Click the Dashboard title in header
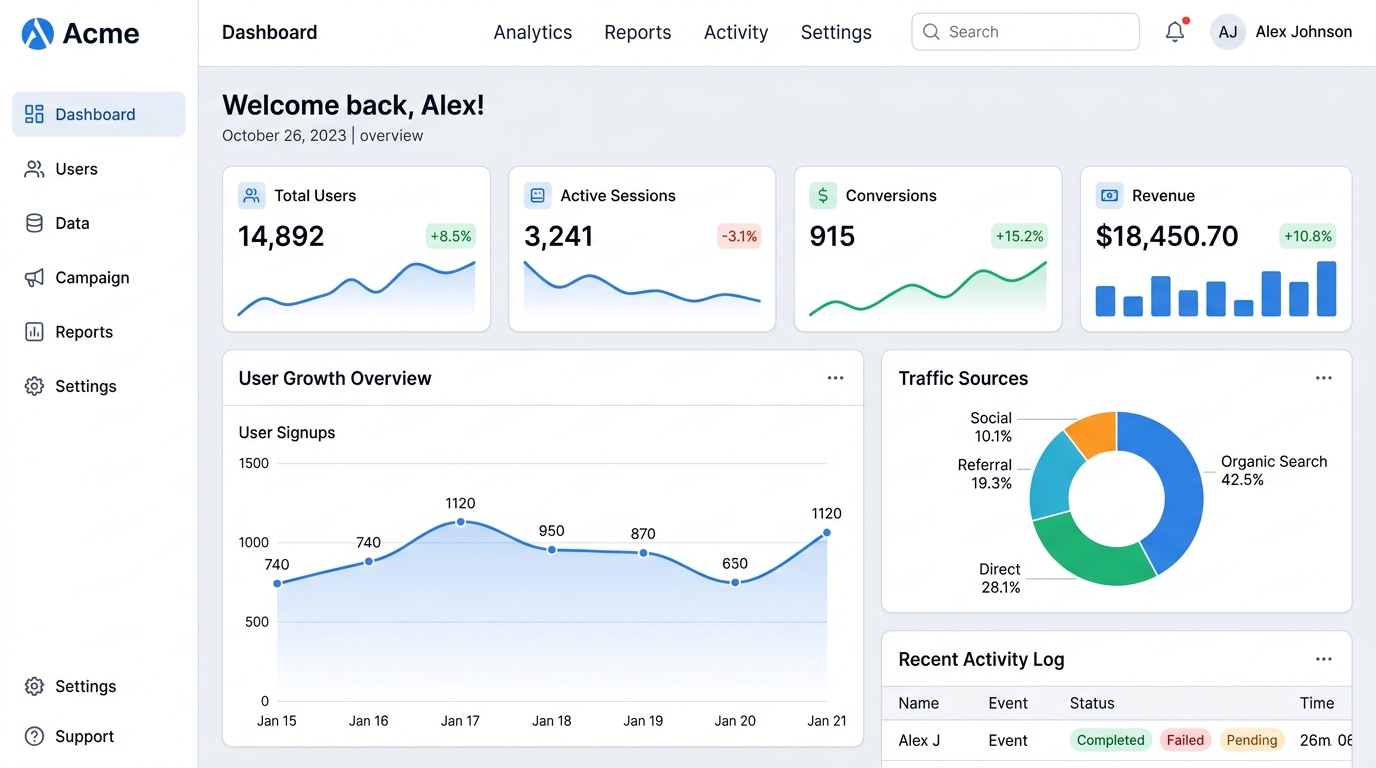The image size is (1376, 768). tap(269, 32)
